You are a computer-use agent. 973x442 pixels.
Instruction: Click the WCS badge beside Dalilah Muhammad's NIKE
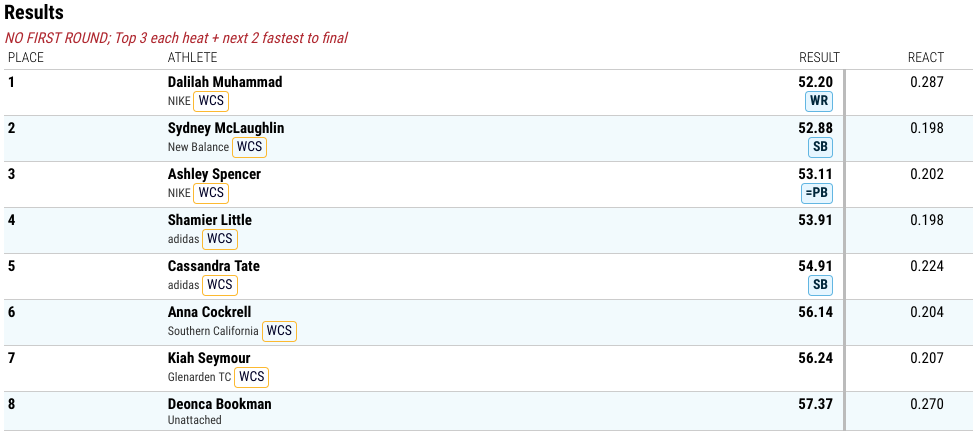(x=211, y=101)
